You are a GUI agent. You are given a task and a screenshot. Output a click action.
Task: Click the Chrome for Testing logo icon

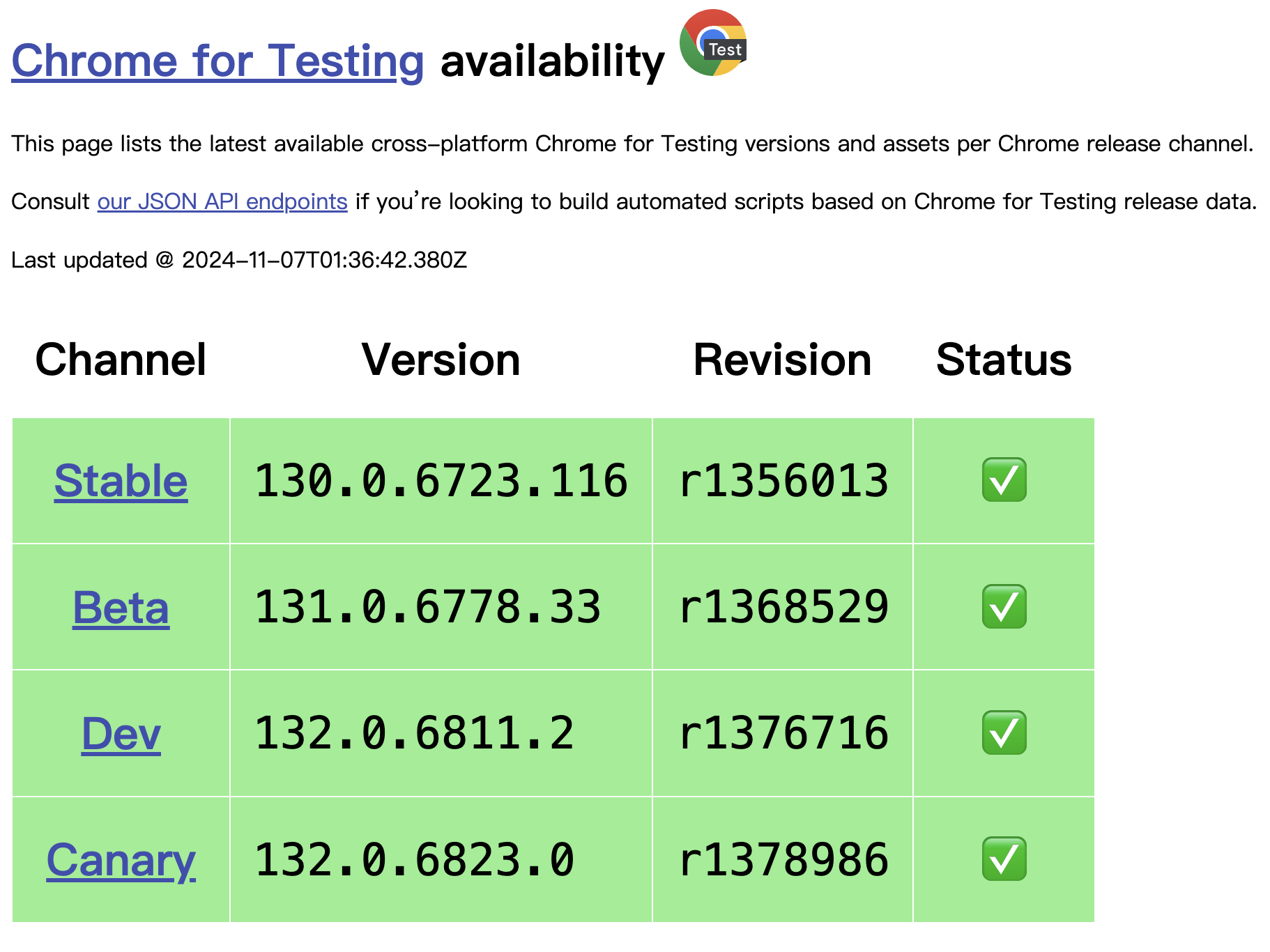tap(713, 43)
